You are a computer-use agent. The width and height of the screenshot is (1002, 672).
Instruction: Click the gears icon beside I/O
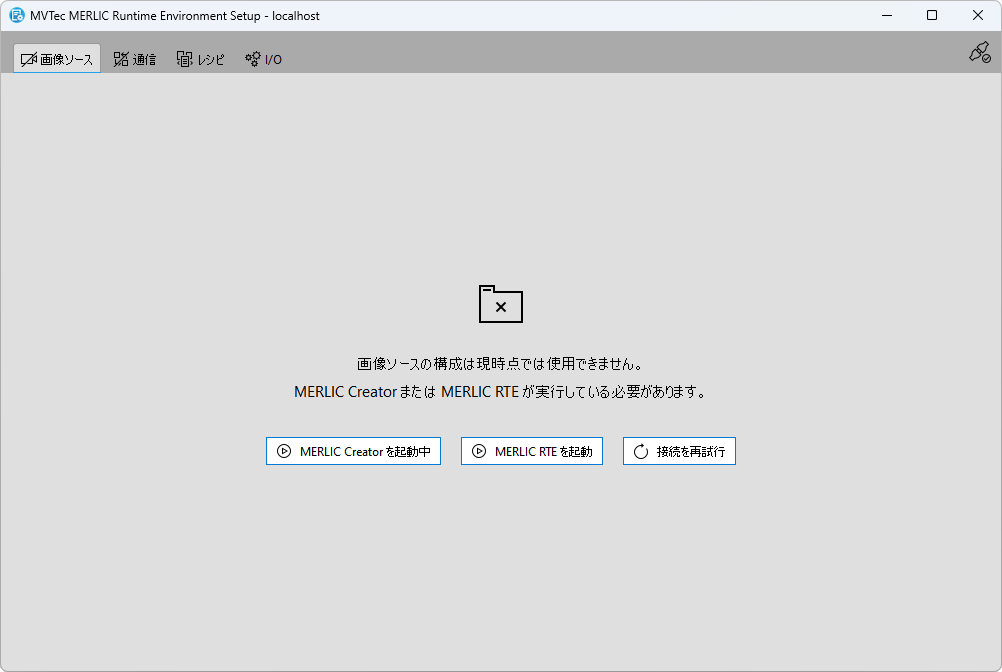tap(253, 59)
